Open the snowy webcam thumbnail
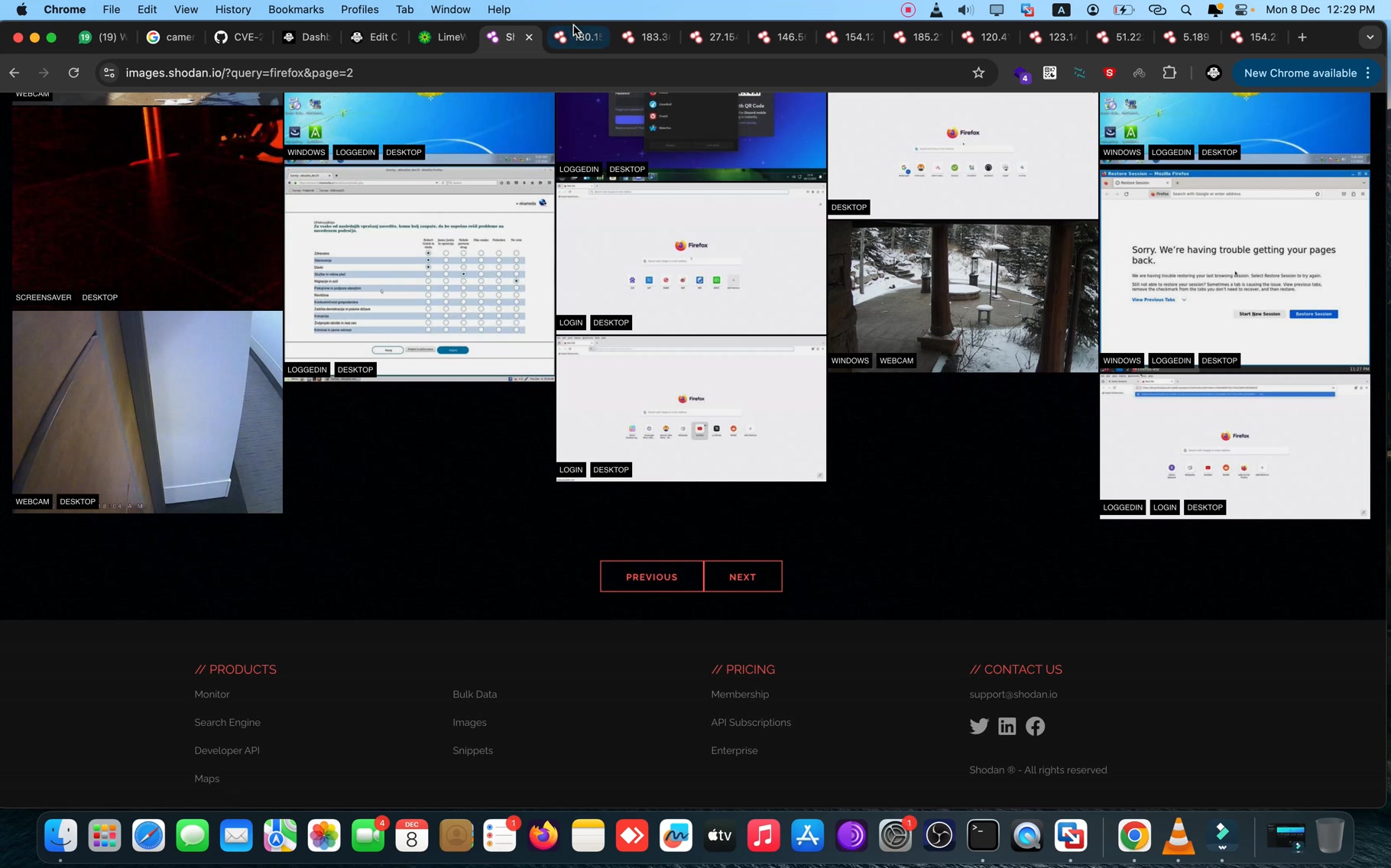1391x868 pixels. [x=962, y=296]
